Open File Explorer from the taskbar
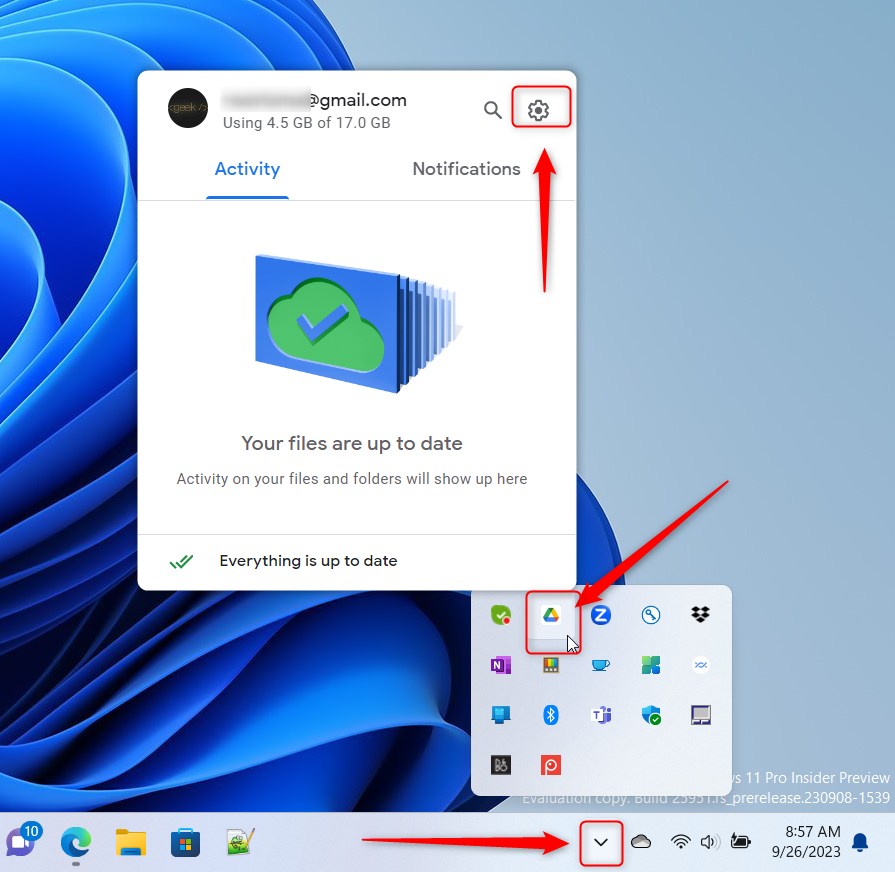Image resolution: width=895 pixels, height=872 pixels. 131,842
